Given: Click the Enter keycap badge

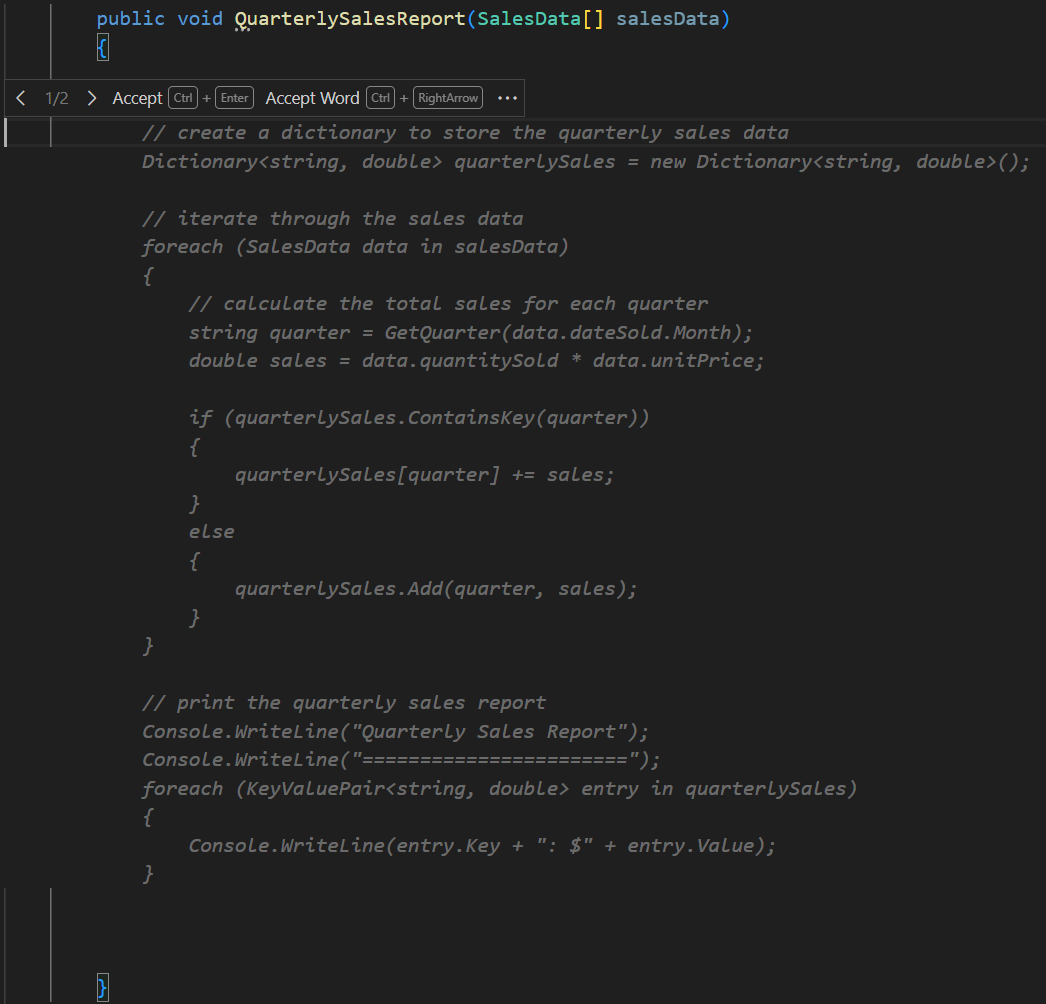Looking at the screenshot, I should [x=234, y=97].
